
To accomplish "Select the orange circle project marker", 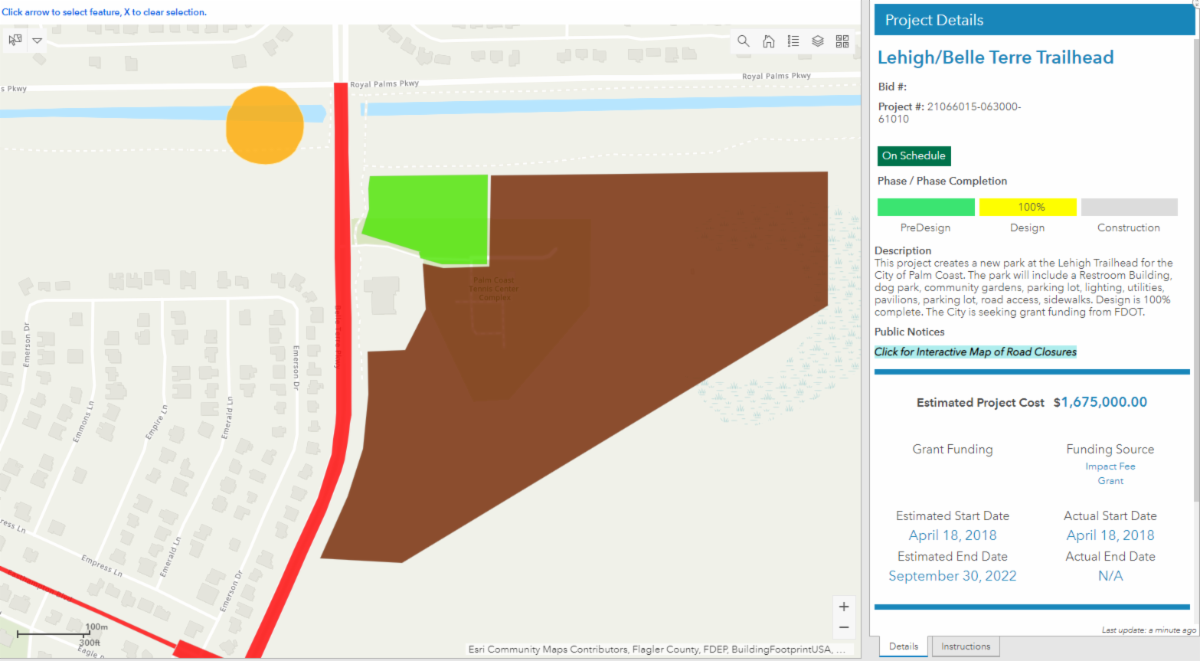I will pos(264,125).
